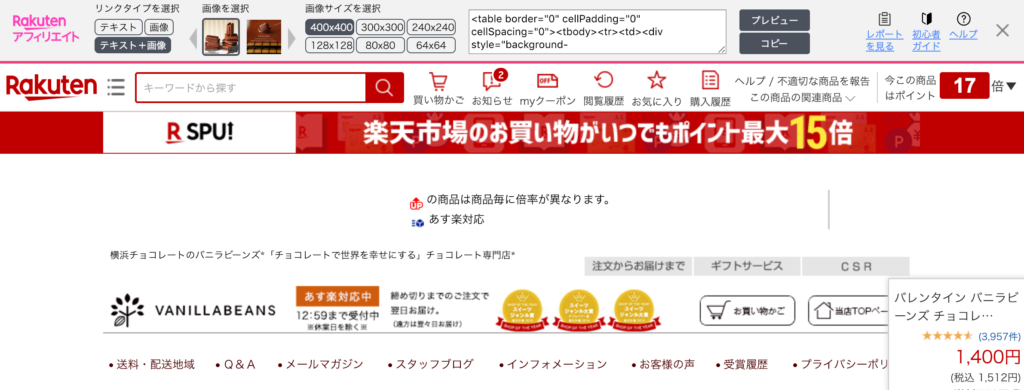Set image size to 64x64

[x=432, y=45]
